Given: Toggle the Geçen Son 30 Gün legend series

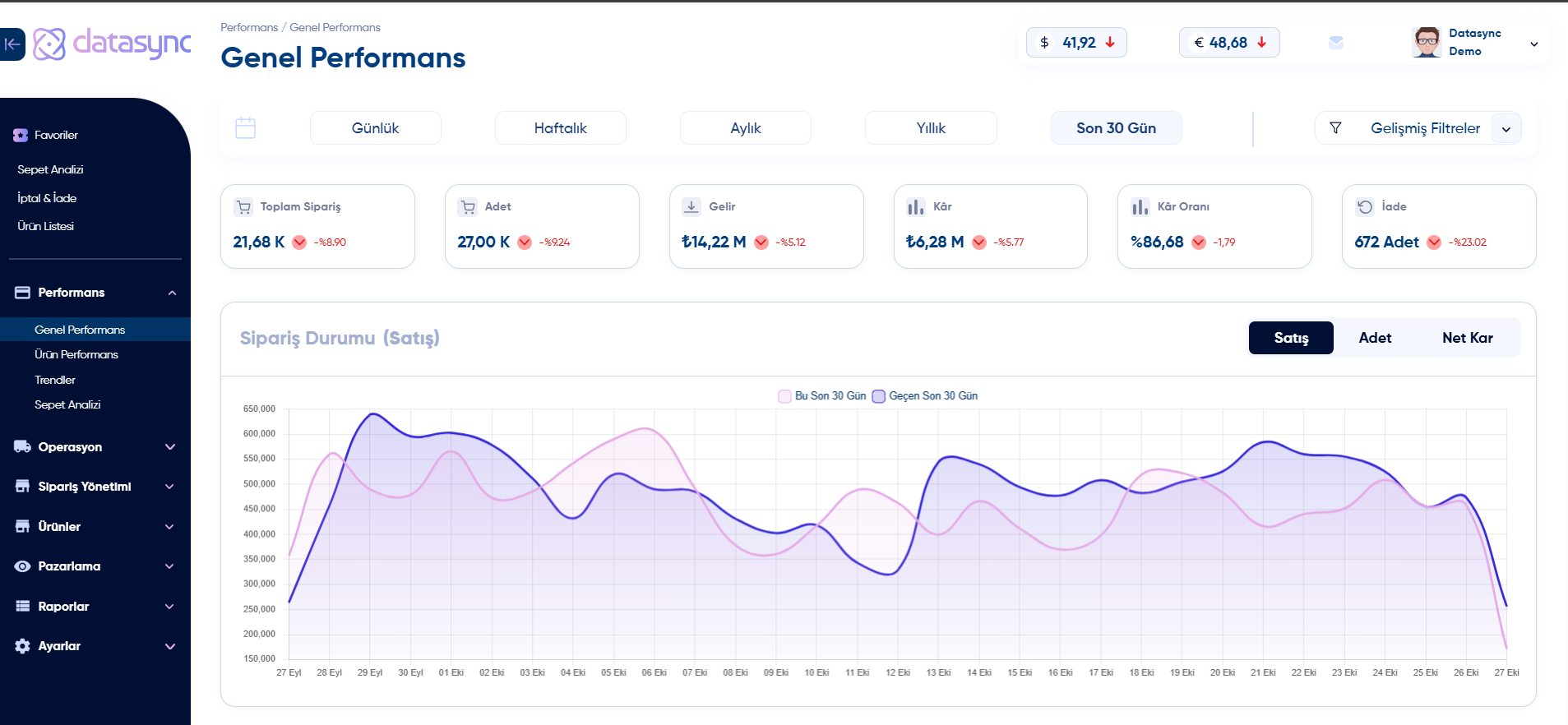Looking at the screenshot, I should click(x=925, y=396).
